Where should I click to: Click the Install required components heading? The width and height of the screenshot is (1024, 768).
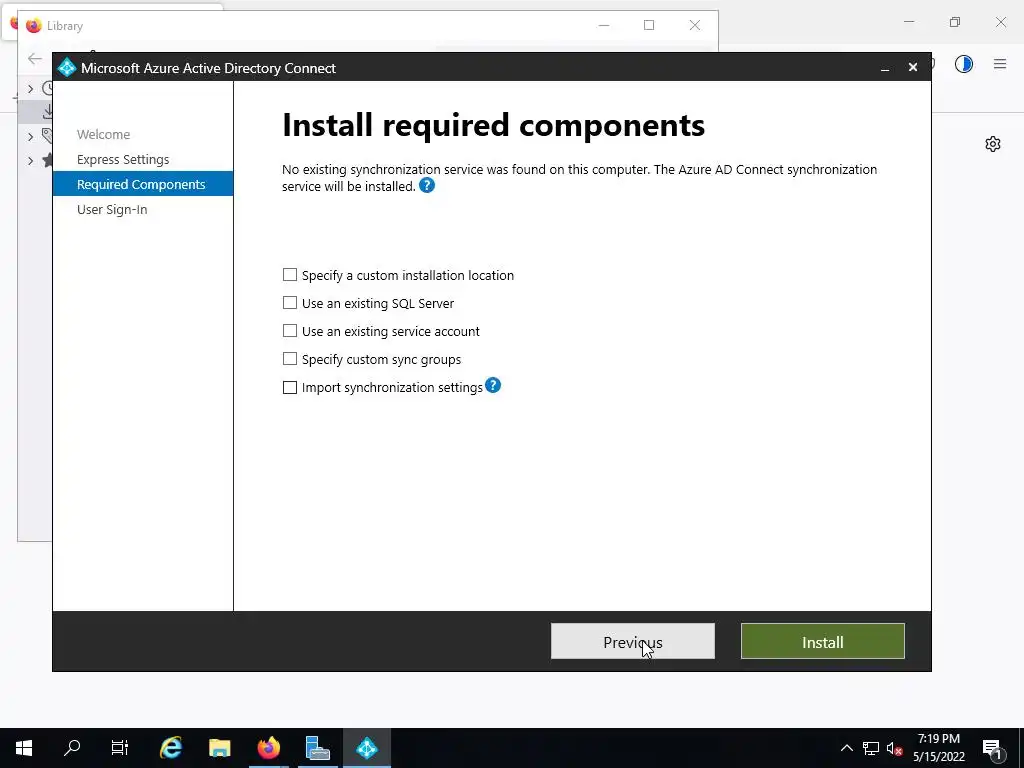pyautogui.click(x=493, y=125)
